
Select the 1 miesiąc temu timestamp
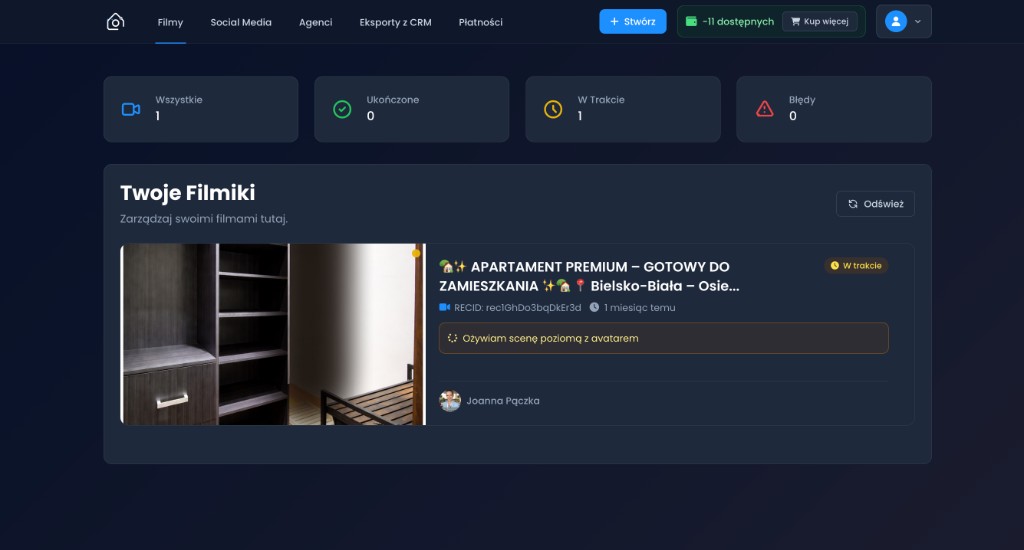[639, 308]
